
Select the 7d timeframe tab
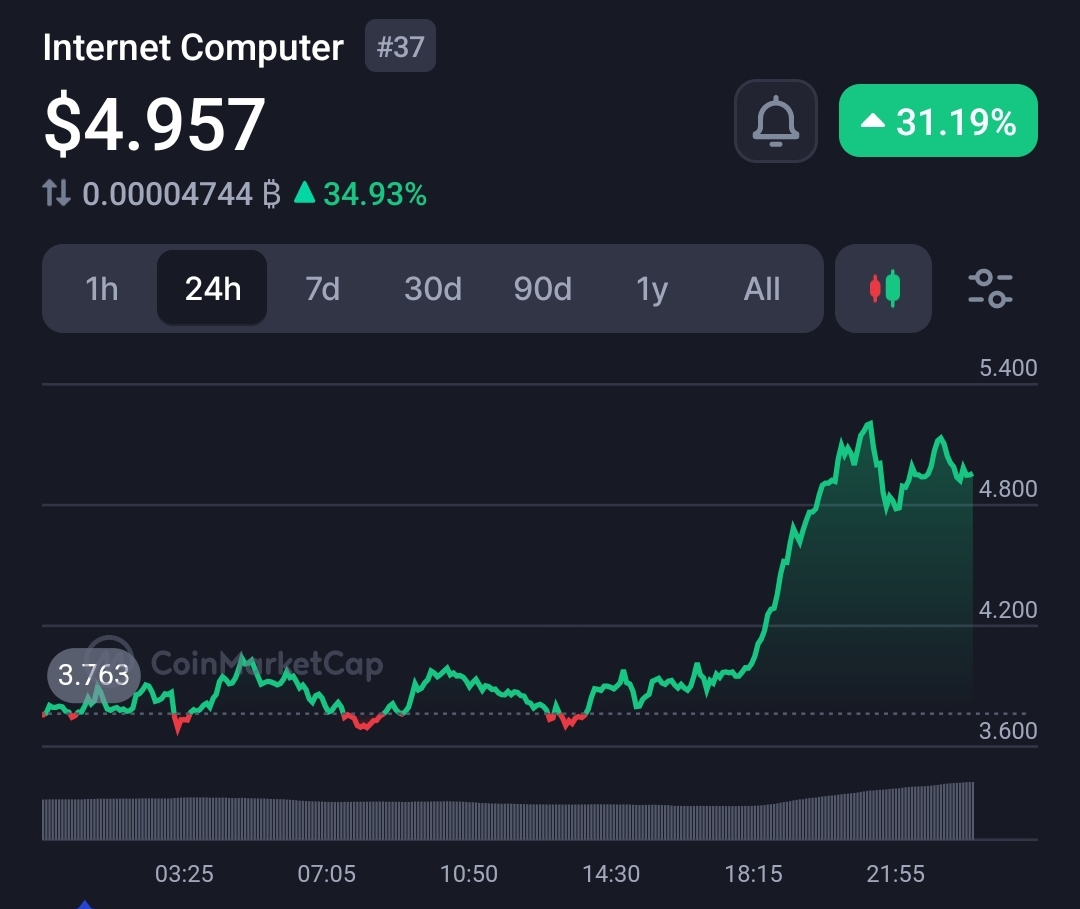pyautogui.click(x=322, y=289)
